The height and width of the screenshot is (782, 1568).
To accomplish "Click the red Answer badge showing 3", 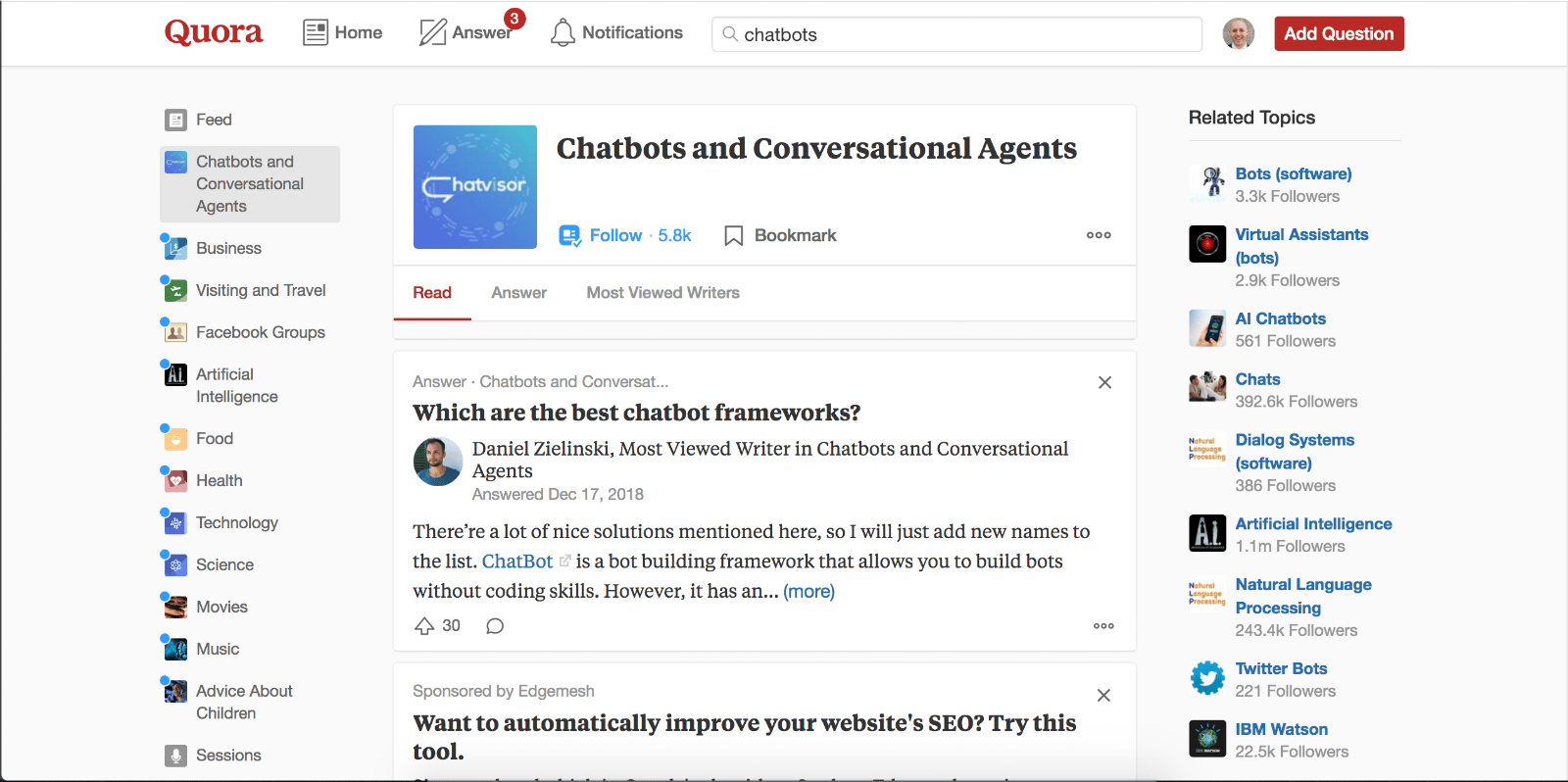I will (x=514, y=18).
